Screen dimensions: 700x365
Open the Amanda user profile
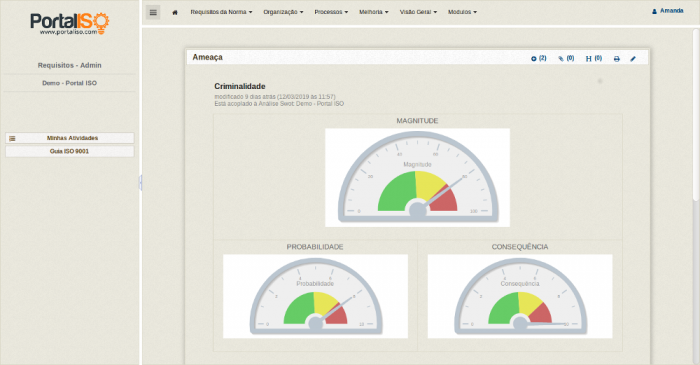(667, 11)
